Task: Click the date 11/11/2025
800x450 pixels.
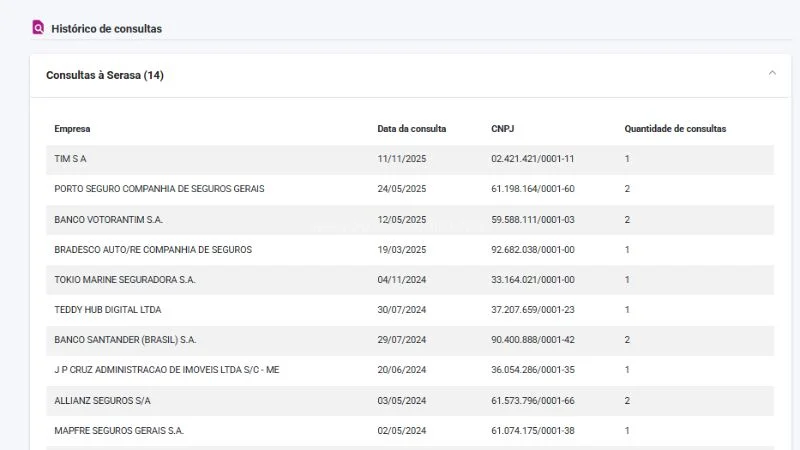Action: [402, 159]
